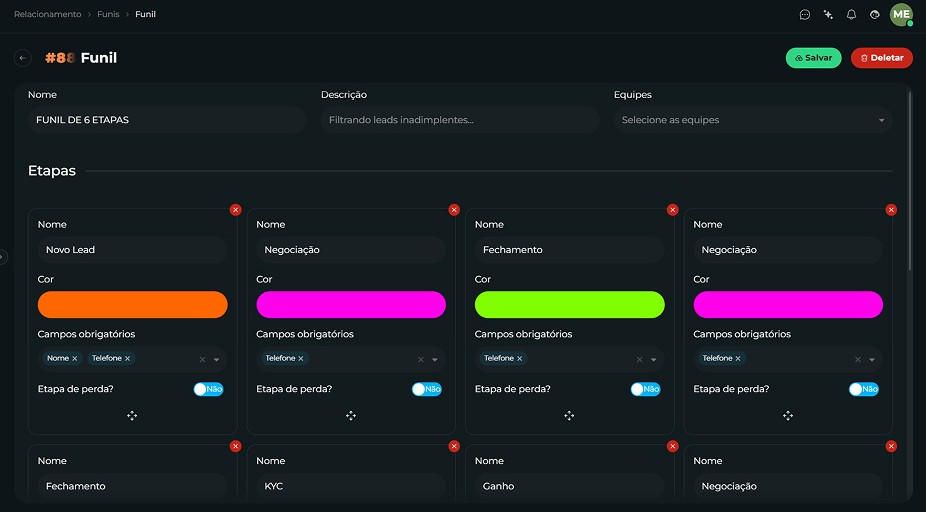Remove the KYC stage with its red X
The image size is (926, 512).
click(454, 446)
